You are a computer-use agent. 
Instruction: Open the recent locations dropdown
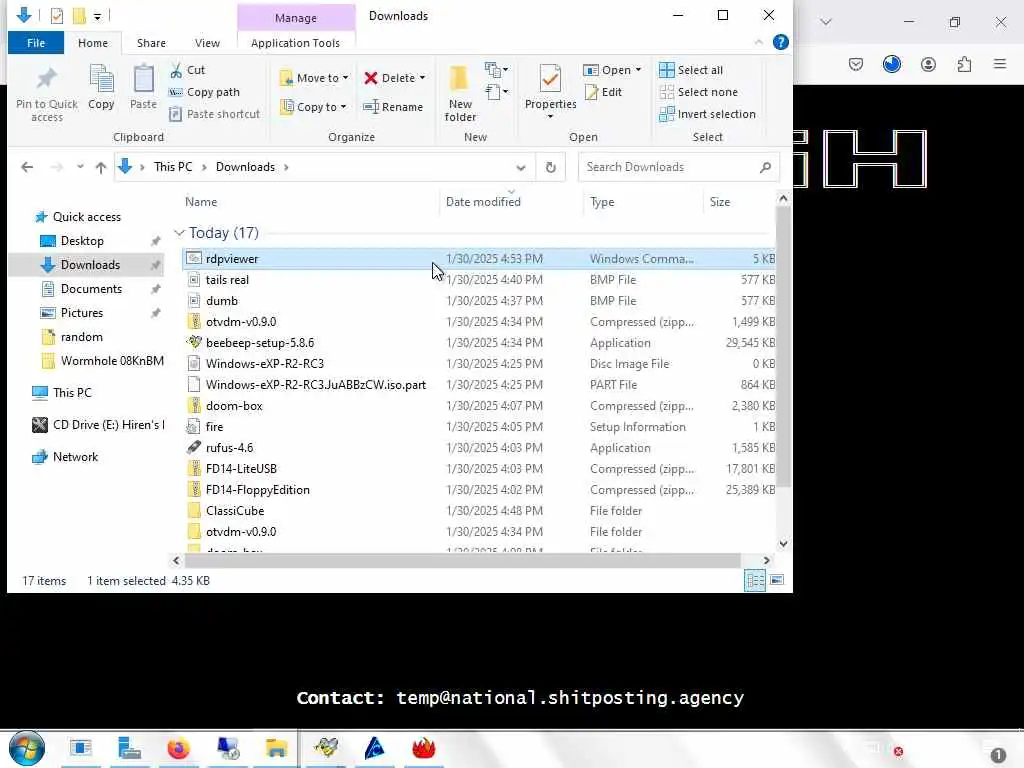point(80,167)
